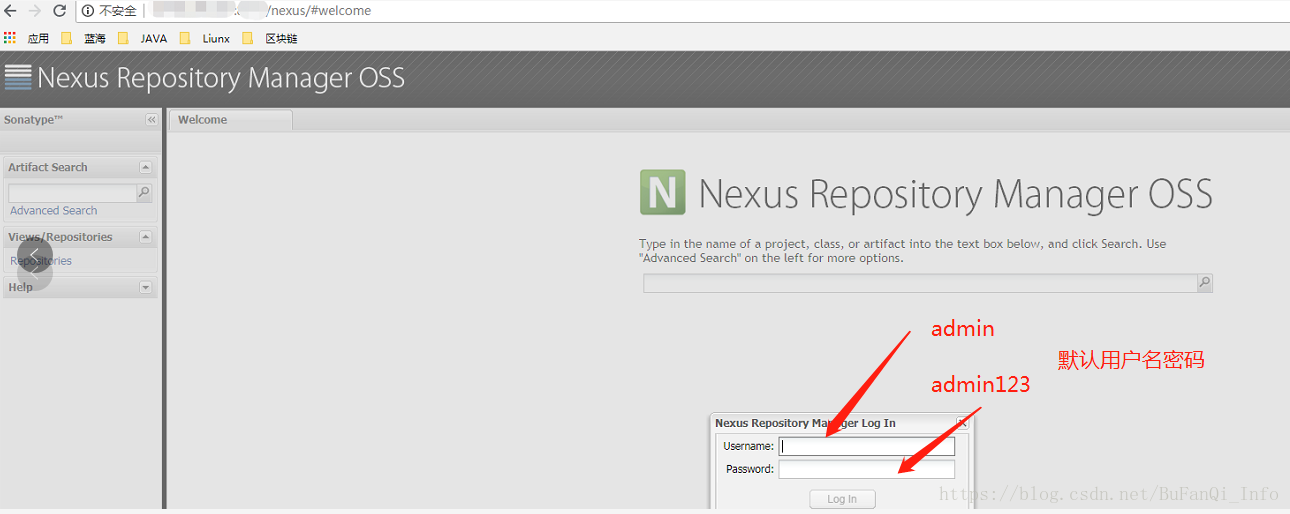This screenshot has height=514, width=1290.
Task: Click the sidebar artifact search field
Action: (x=72, y=193)
